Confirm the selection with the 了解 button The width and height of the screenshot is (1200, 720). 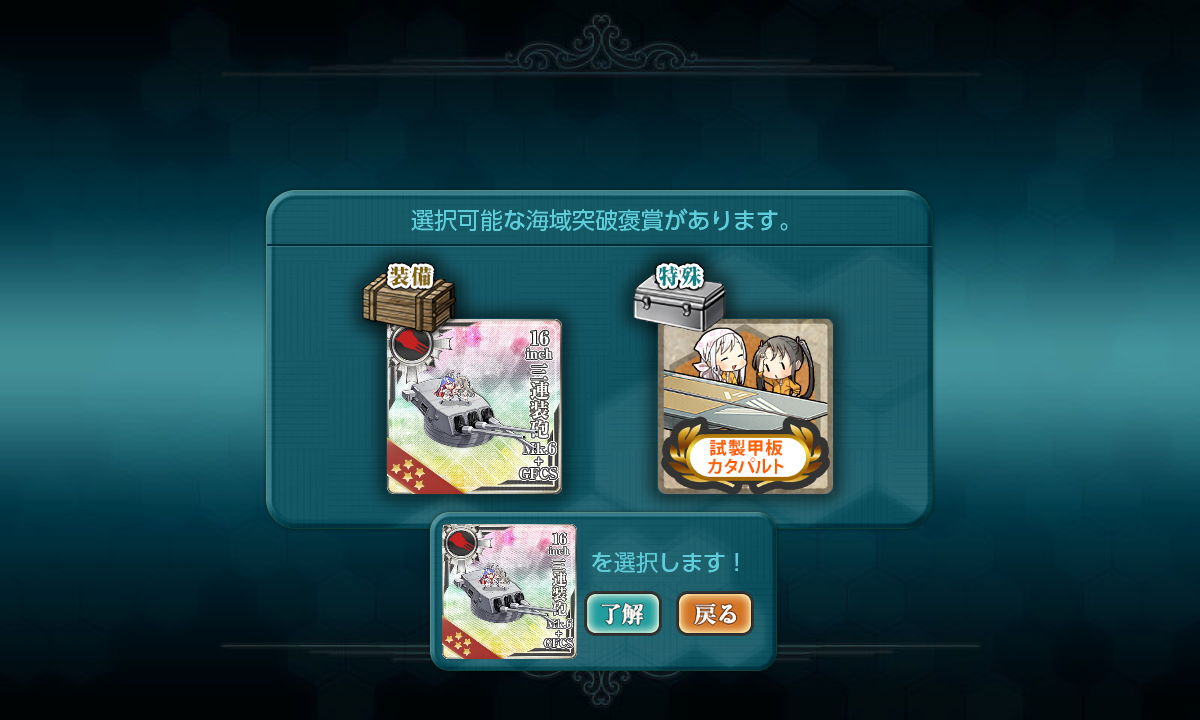tap(623, 614)
